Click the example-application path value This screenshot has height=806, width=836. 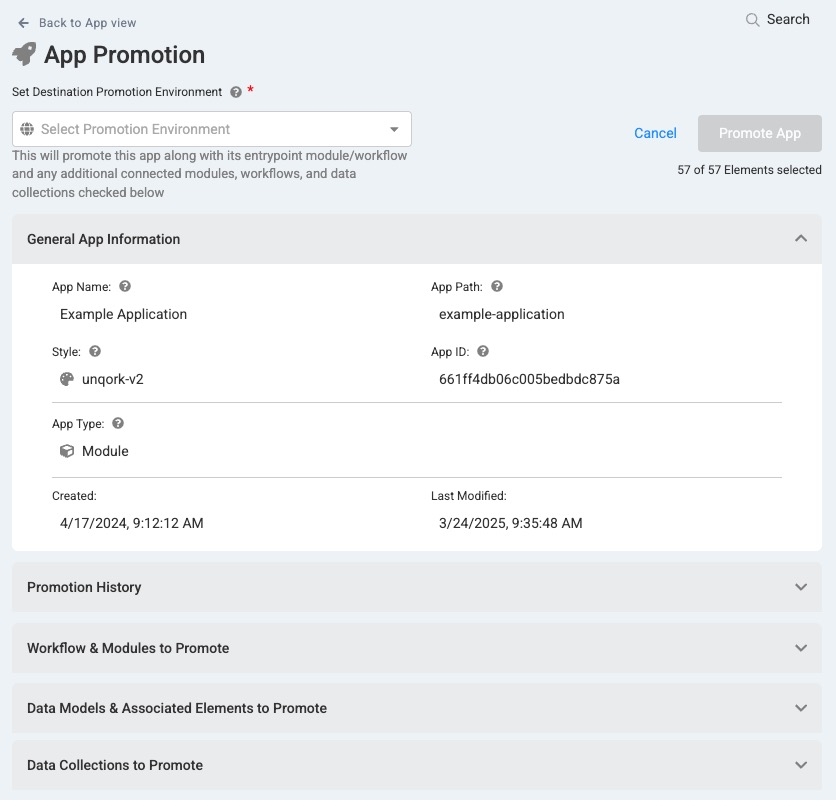tap(501, 315)
